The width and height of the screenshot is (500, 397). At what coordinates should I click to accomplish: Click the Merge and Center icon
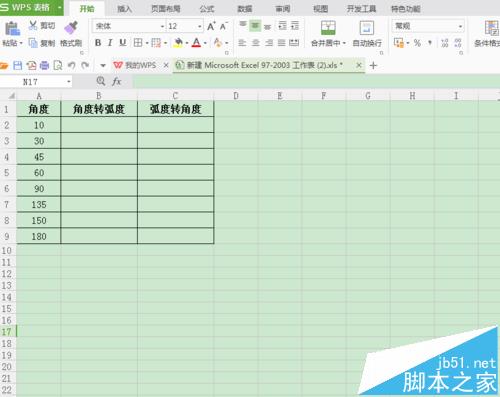328,28
